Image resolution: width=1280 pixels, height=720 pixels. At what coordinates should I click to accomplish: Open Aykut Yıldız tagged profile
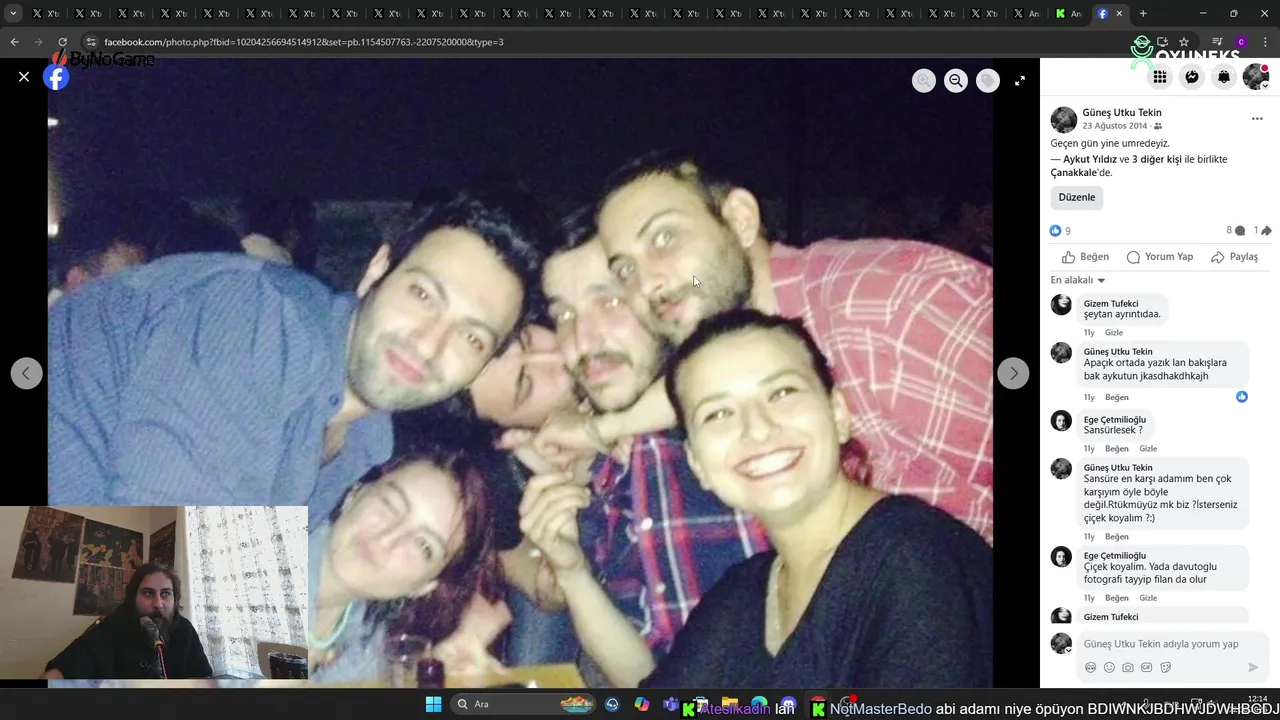point(1090,159)
